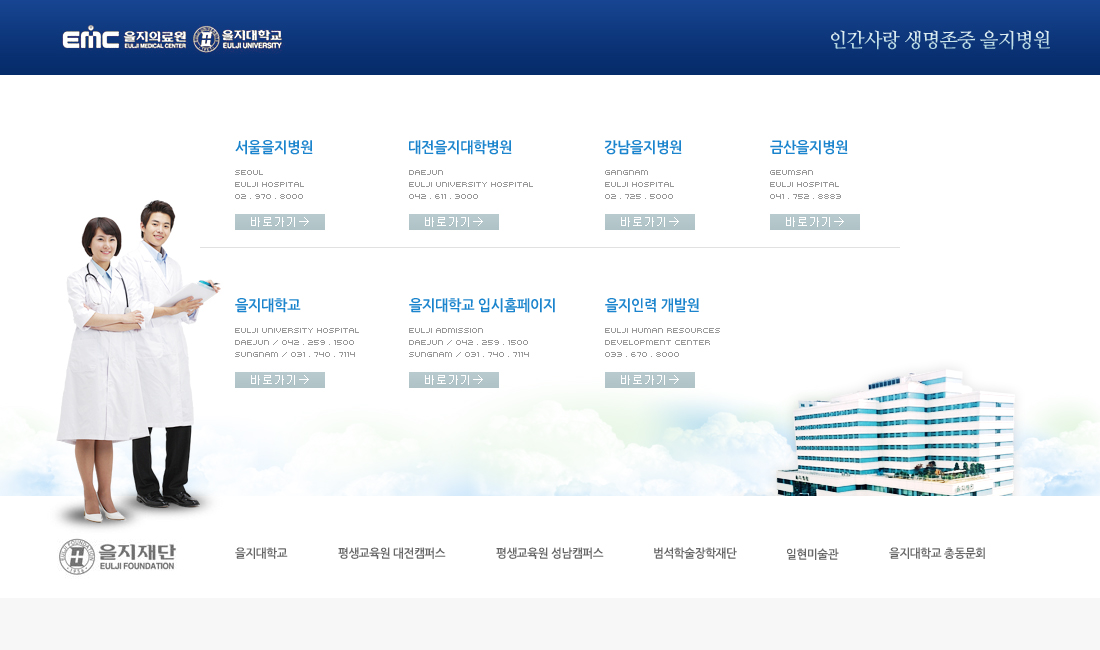
Task: Click 바로가기 button under 을지인력 개발원
Action: [x=650, y=380]
